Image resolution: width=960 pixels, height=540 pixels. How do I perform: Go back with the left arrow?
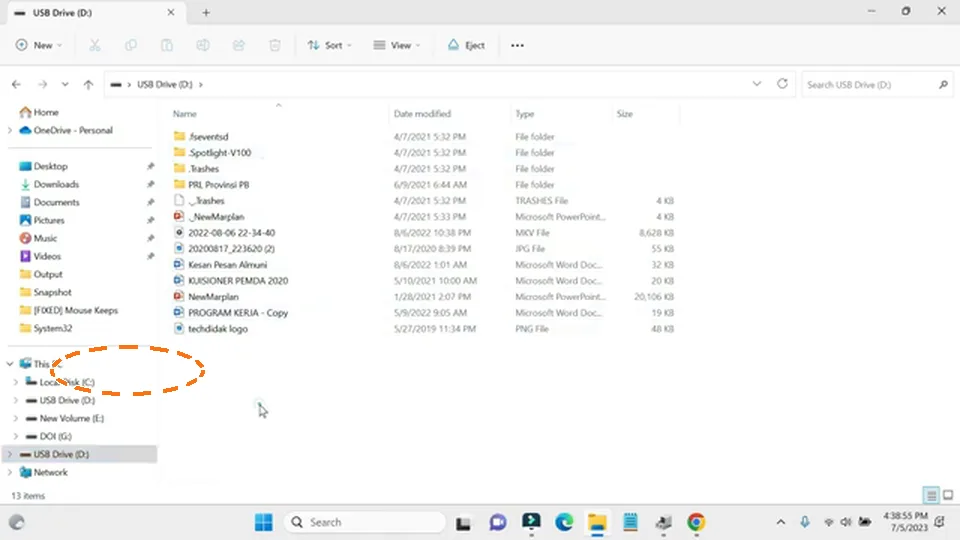click(17, 84)
